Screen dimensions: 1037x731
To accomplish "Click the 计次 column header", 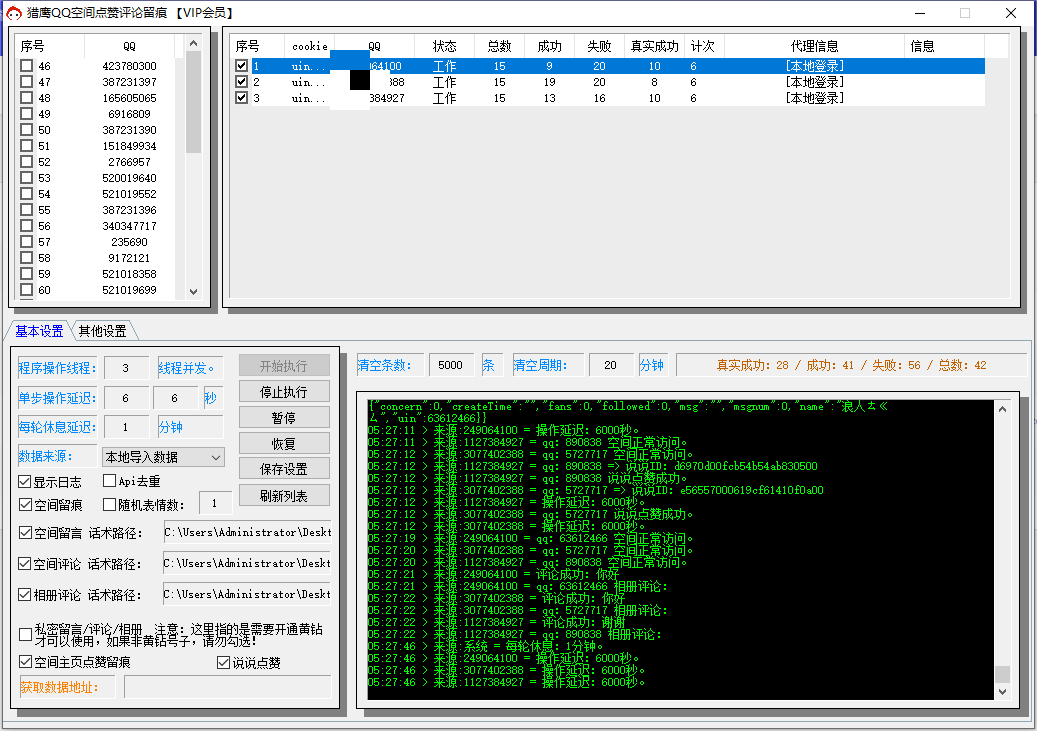I will point(703,46).
